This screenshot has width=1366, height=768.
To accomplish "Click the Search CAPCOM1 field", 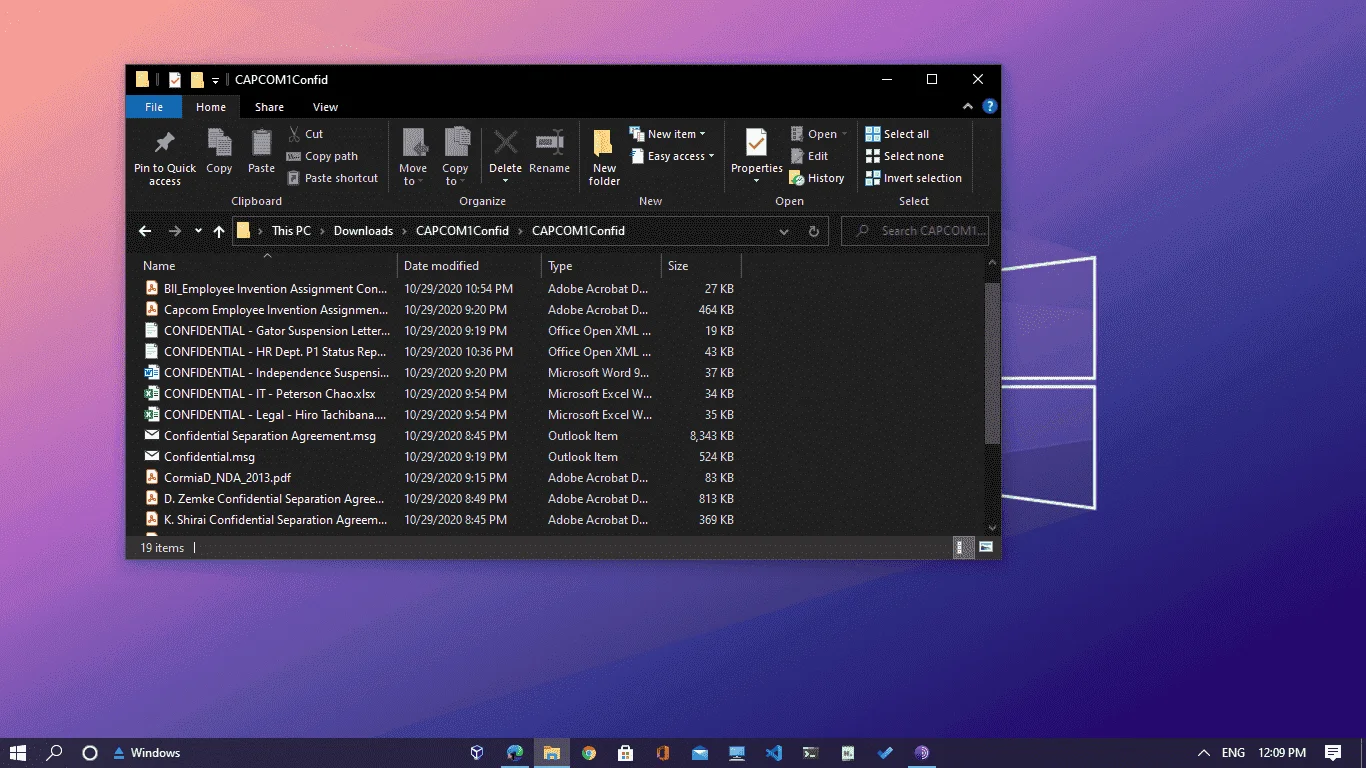I will pyautogui.click(x=915, y=231).
